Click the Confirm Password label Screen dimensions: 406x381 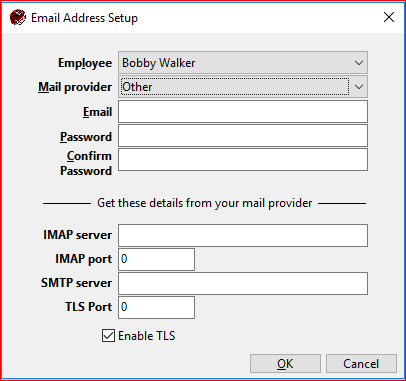[x=86, y=163]
